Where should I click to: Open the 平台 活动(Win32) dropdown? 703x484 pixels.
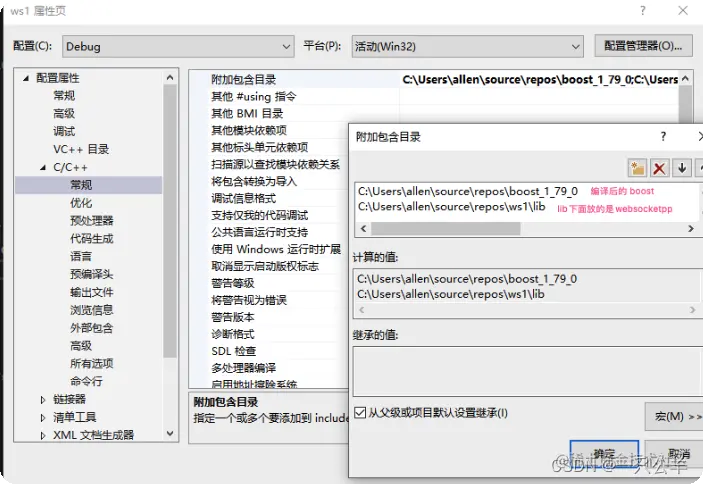click(x=468, y=47)
